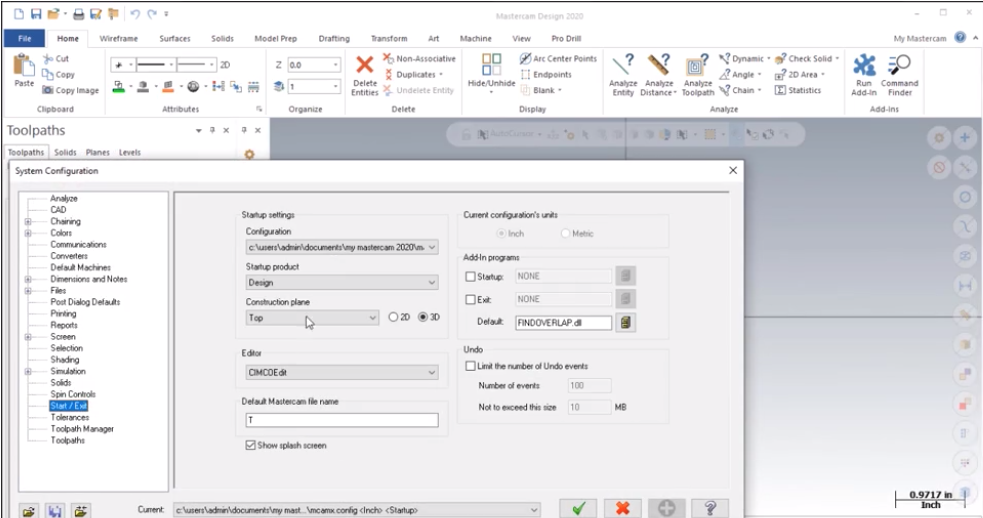Select Post Dialog Defaults in tree
This screenshot has width=983, height=518.
pos(85,302)
